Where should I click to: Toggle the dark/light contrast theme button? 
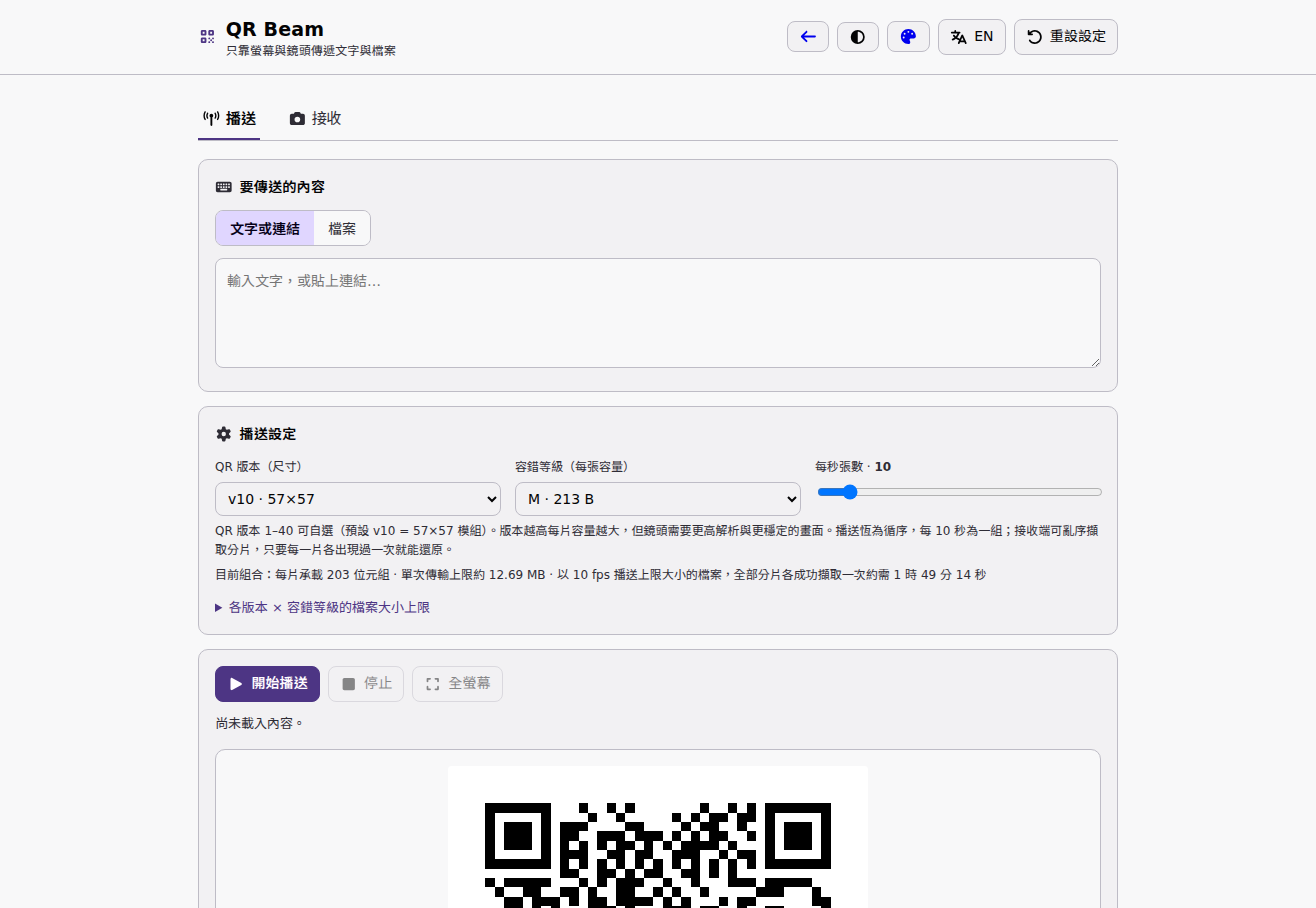(x=858, y=37)
